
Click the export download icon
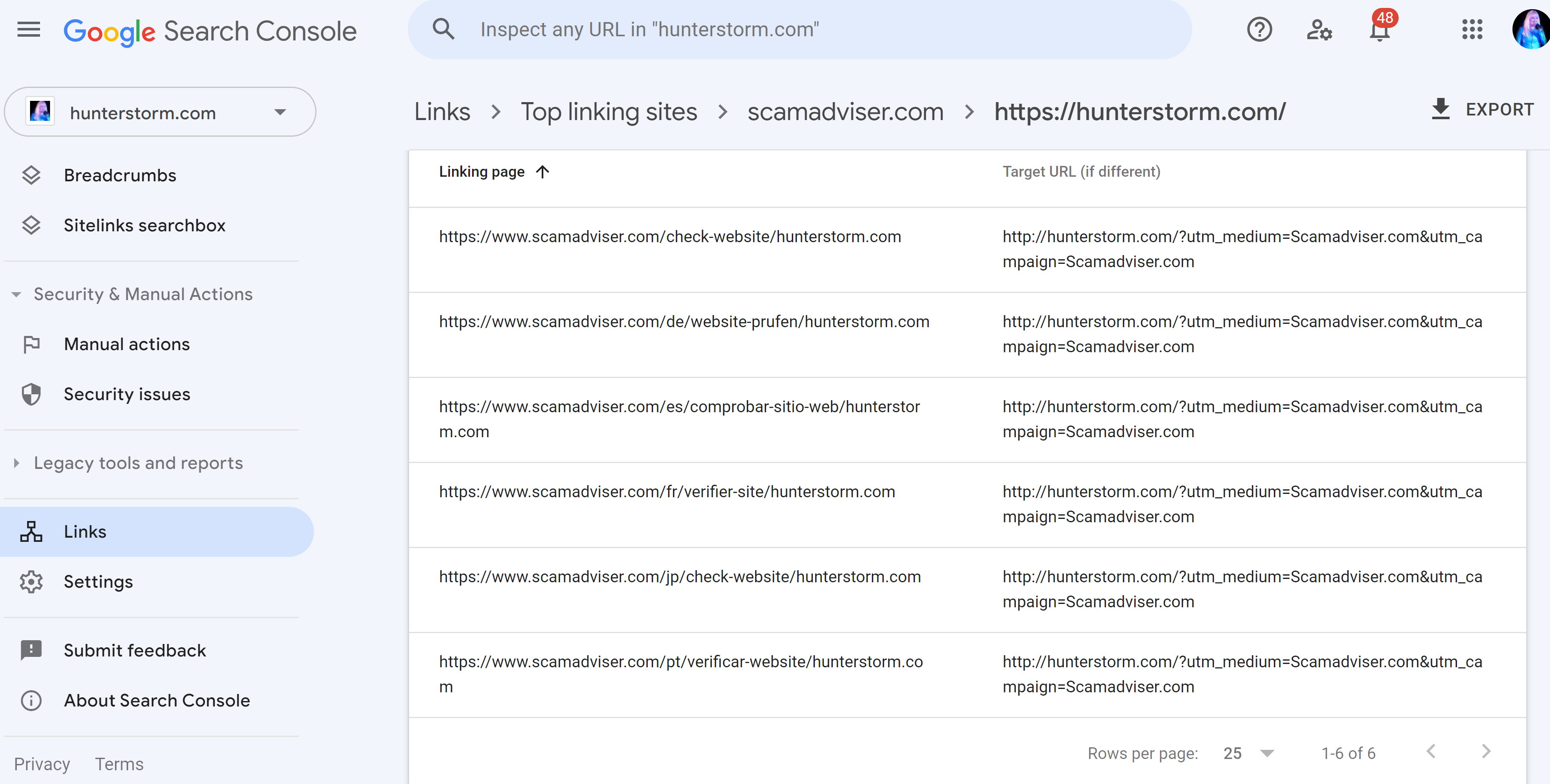1440,110
